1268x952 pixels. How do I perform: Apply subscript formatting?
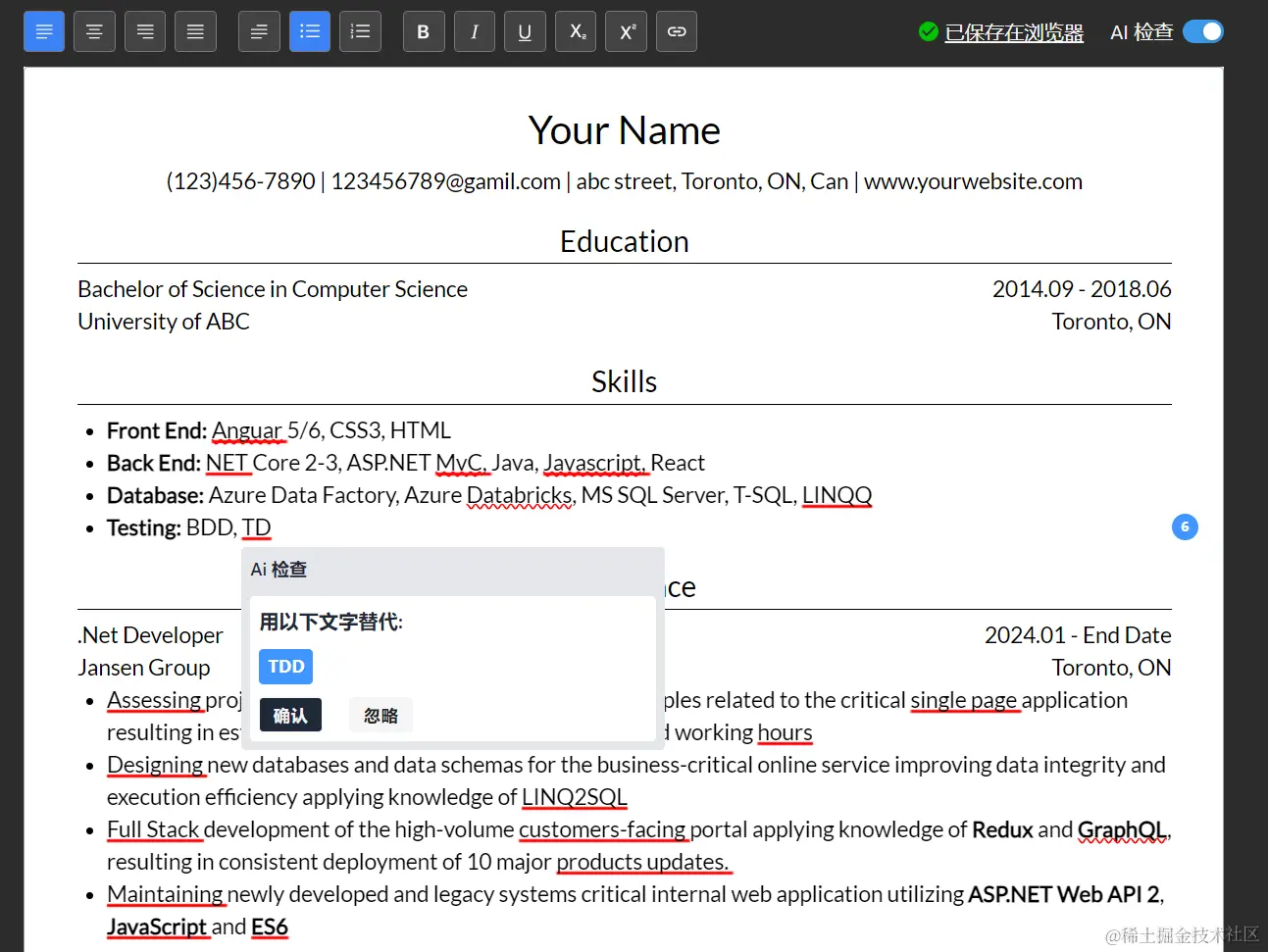point(576,31)
